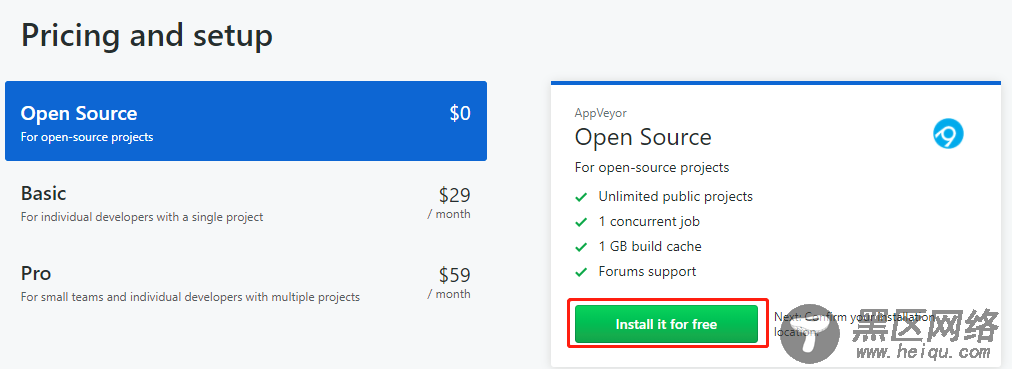
Task: Click the Basic plan description text
Action: [x=142, y=217]
